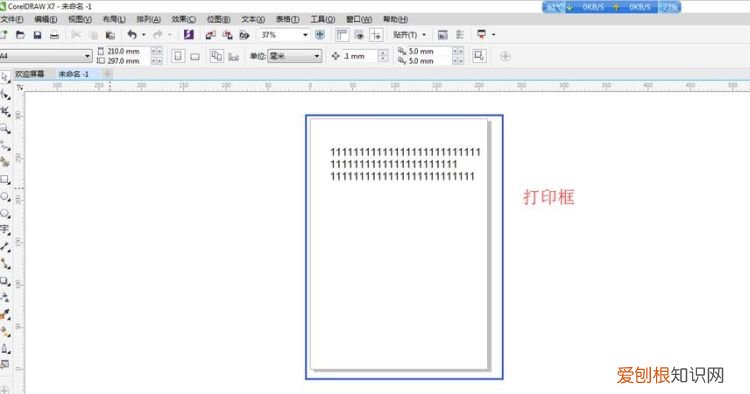The image size is (750, 394).
Task: Select the Polygon tool
Action: (5, 213)
